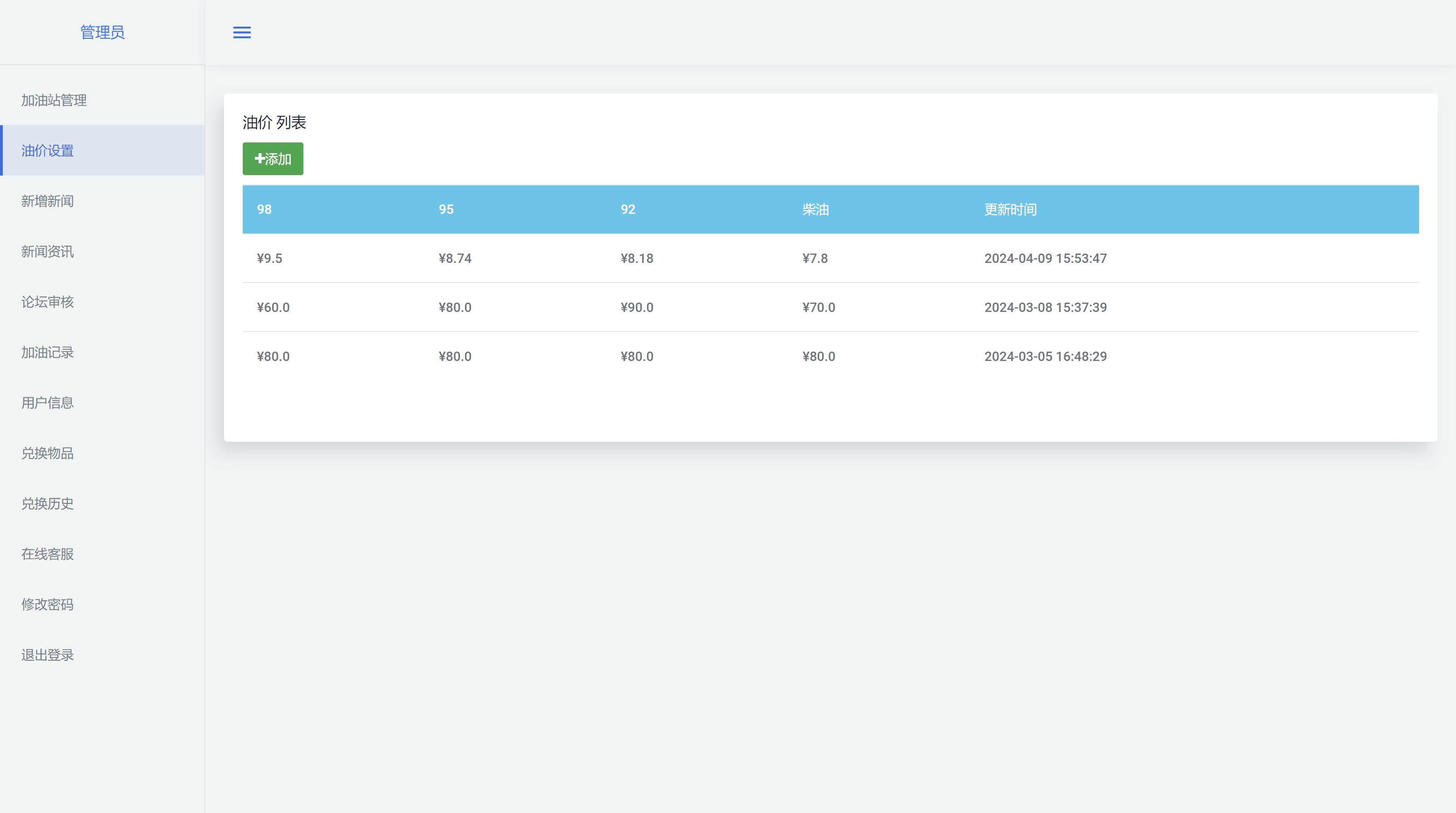Toggle the hamburger sidebar menu icon
The height and width of the screenshot is (813, 1456).
(x=242, y=33)
